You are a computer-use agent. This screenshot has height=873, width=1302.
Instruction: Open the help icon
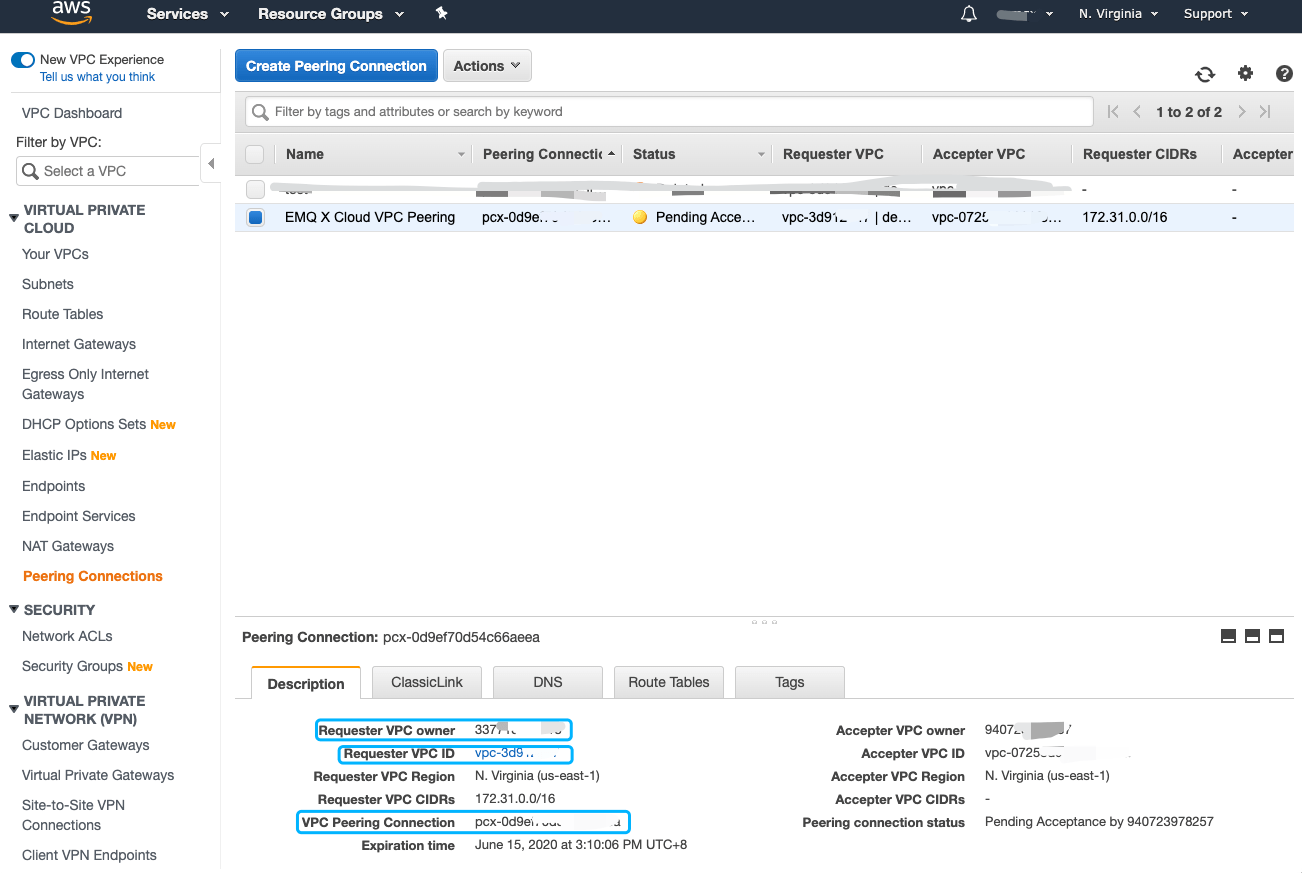[x=1284, y=74]
